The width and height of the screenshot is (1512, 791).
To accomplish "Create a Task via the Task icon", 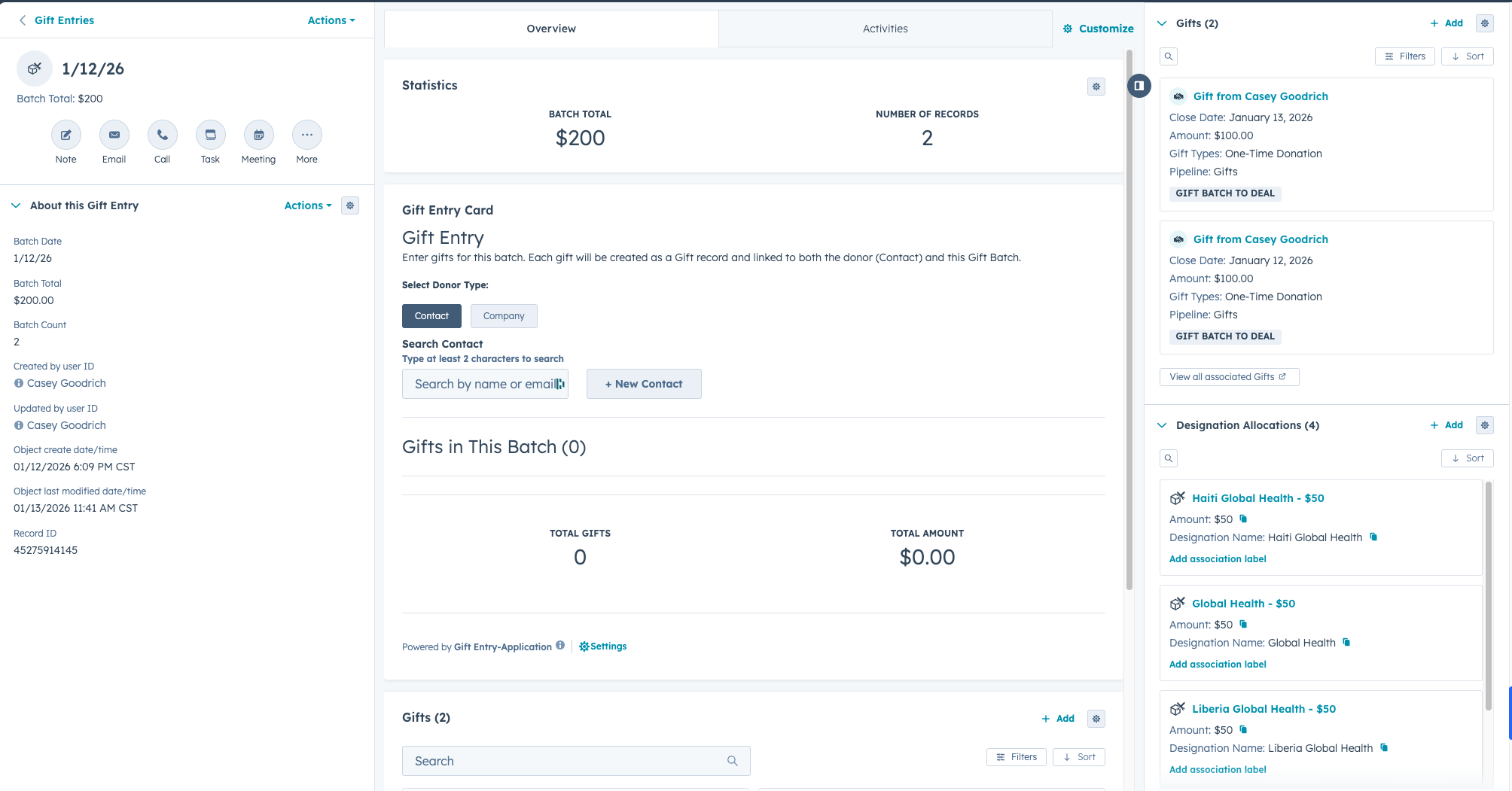I will point(210,135).
